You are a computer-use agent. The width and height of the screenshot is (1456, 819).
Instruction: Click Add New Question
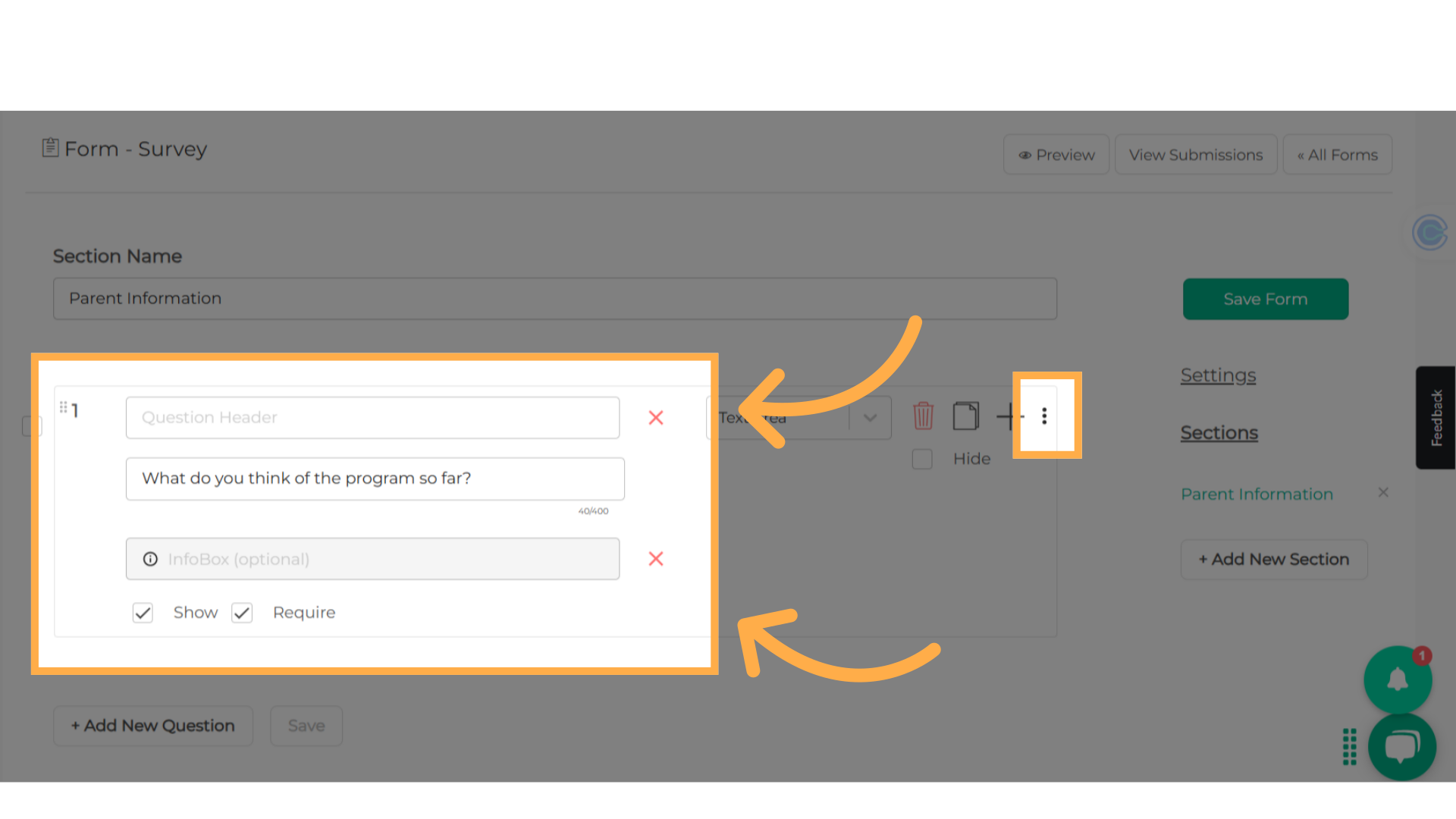click(x=153, y=726)
